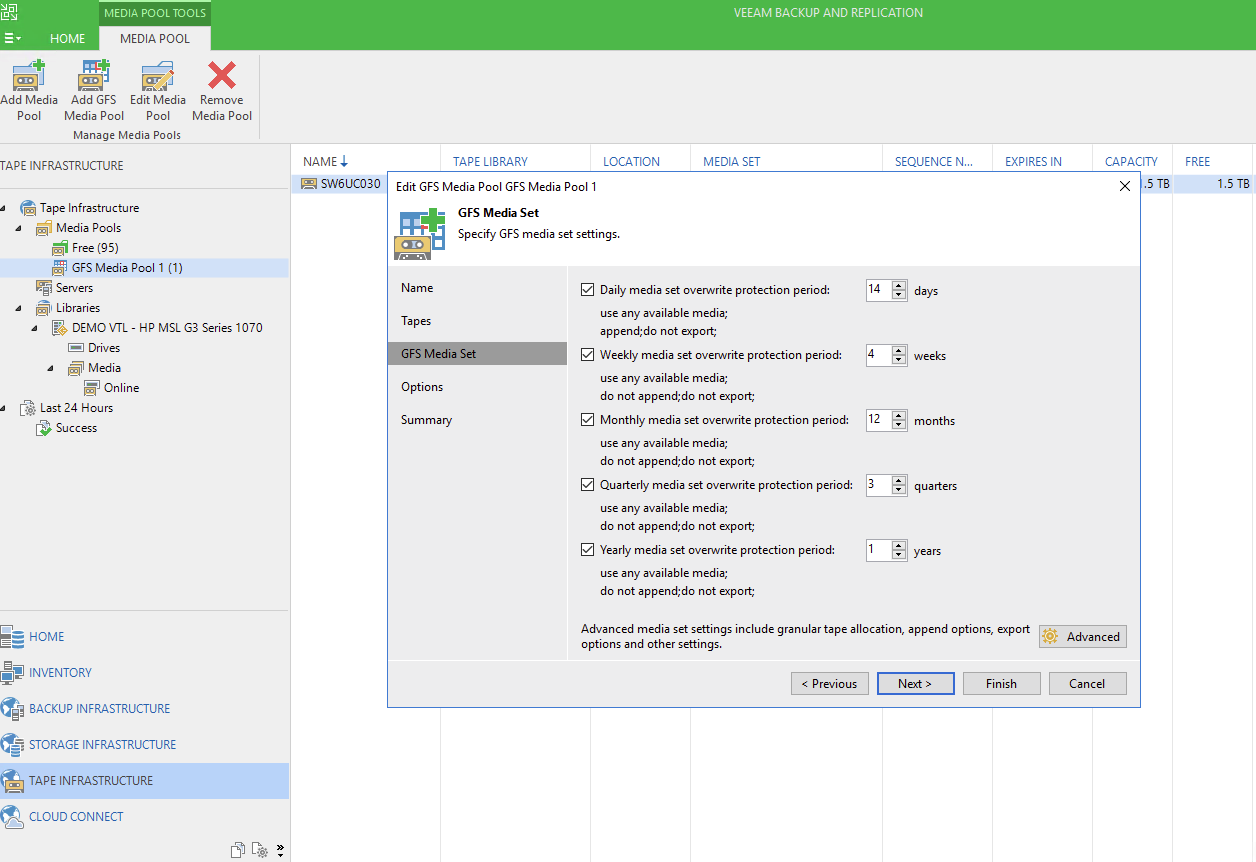Click the Servers node icon
The width and height of the screenshot is (1256, 862).
44,288
